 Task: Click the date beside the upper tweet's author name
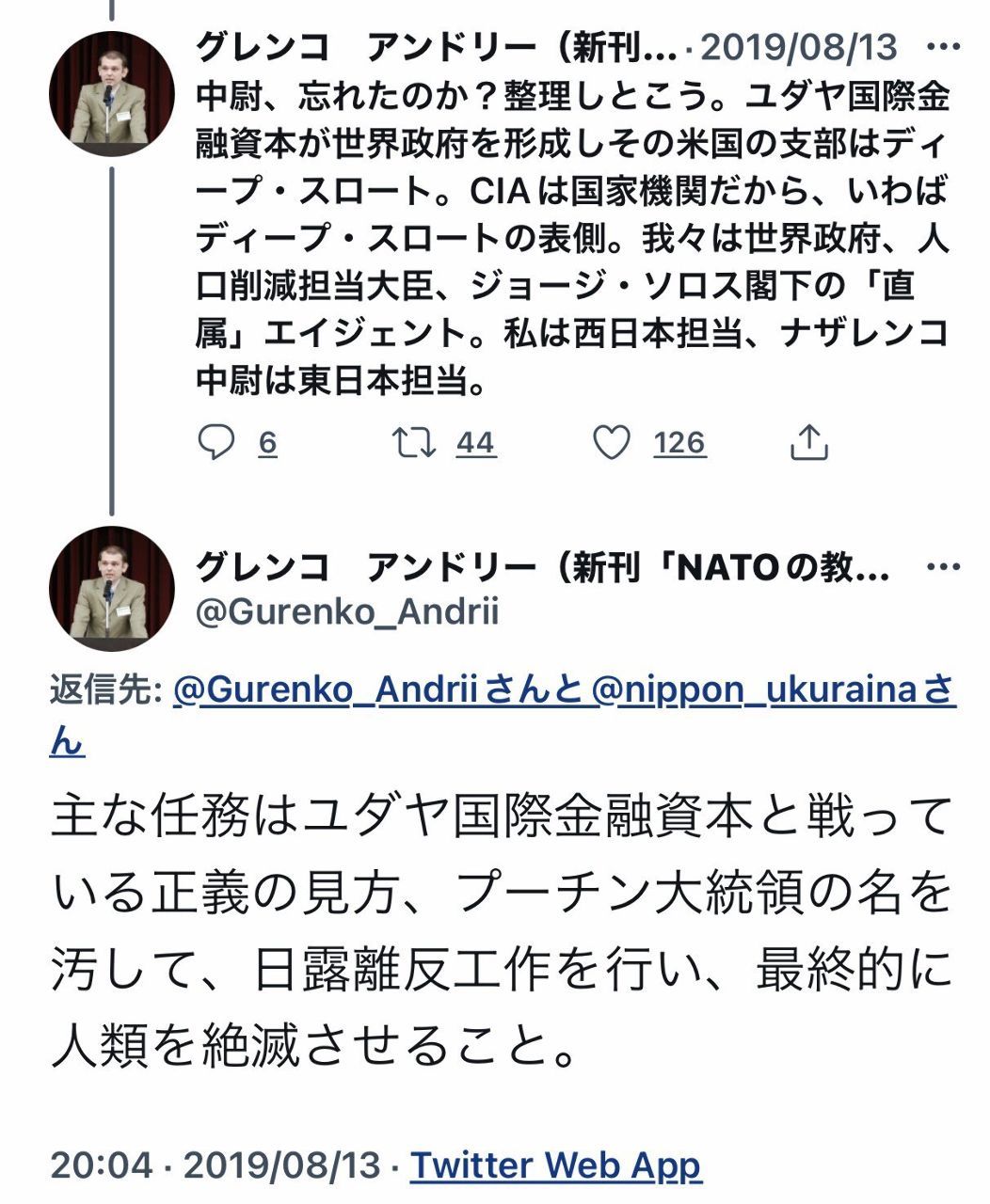click(x=798, y=47)
